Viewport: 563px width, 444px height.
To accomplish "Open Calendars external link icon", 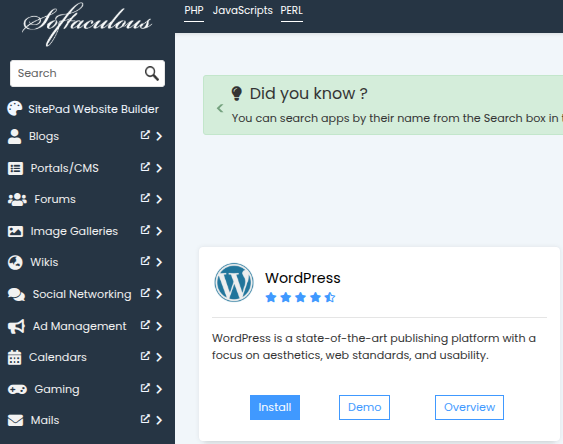I will tap(145, 356).
